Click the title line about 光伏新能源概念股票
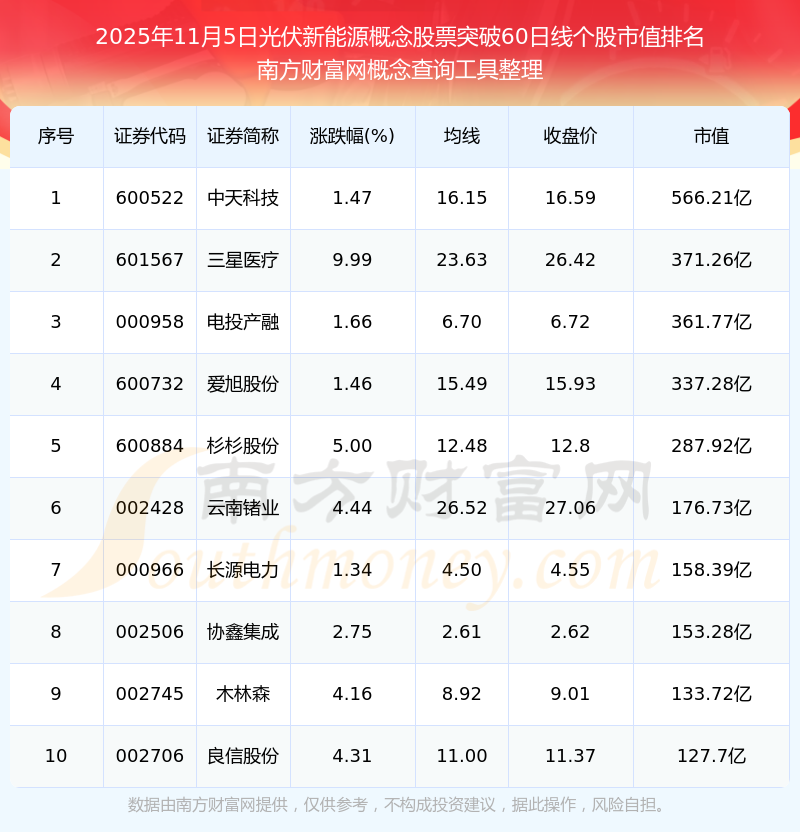The image size is (800, 832). [399, 37]
